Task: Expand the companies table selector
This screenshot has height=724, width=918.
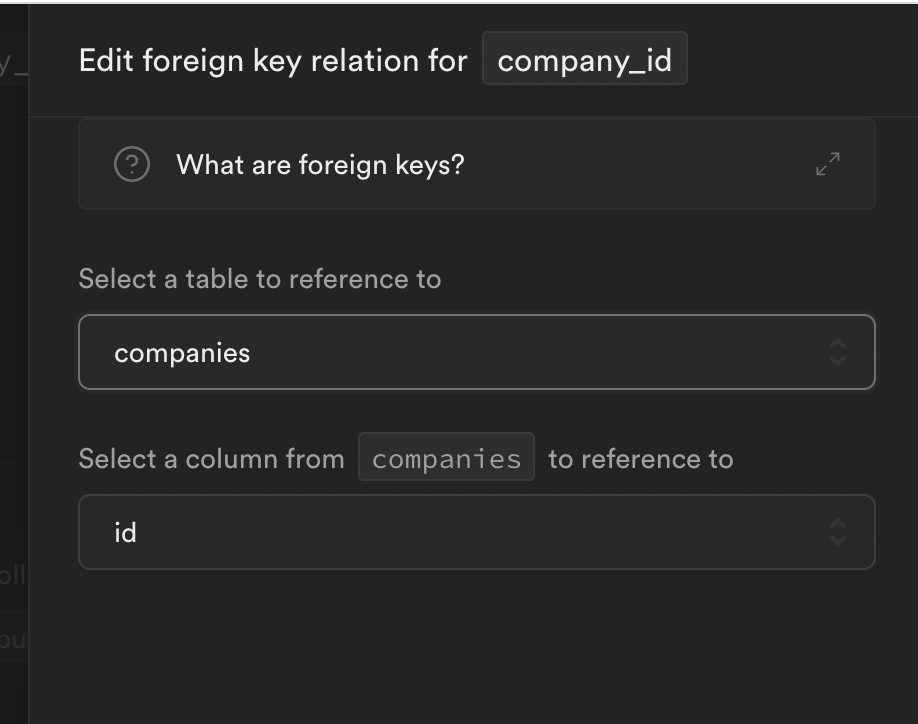Action: tap(477, 352)
